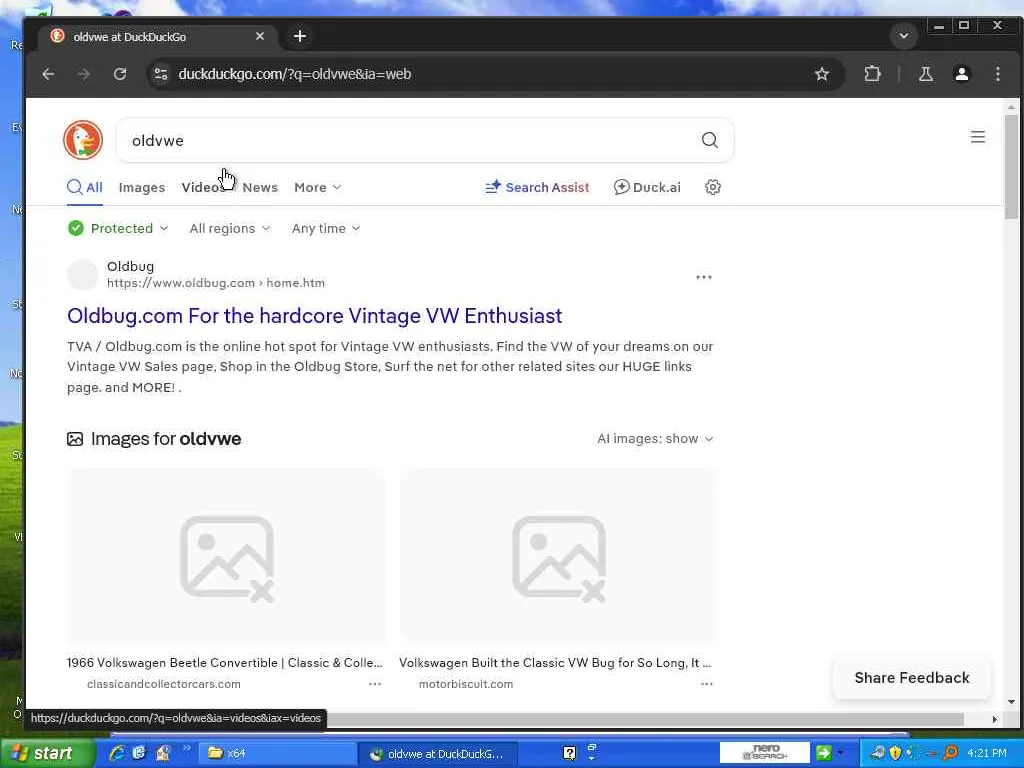Close the oldvwe at DuckDuckGo tab
1024x768 pixels.
tap(260, 37)
